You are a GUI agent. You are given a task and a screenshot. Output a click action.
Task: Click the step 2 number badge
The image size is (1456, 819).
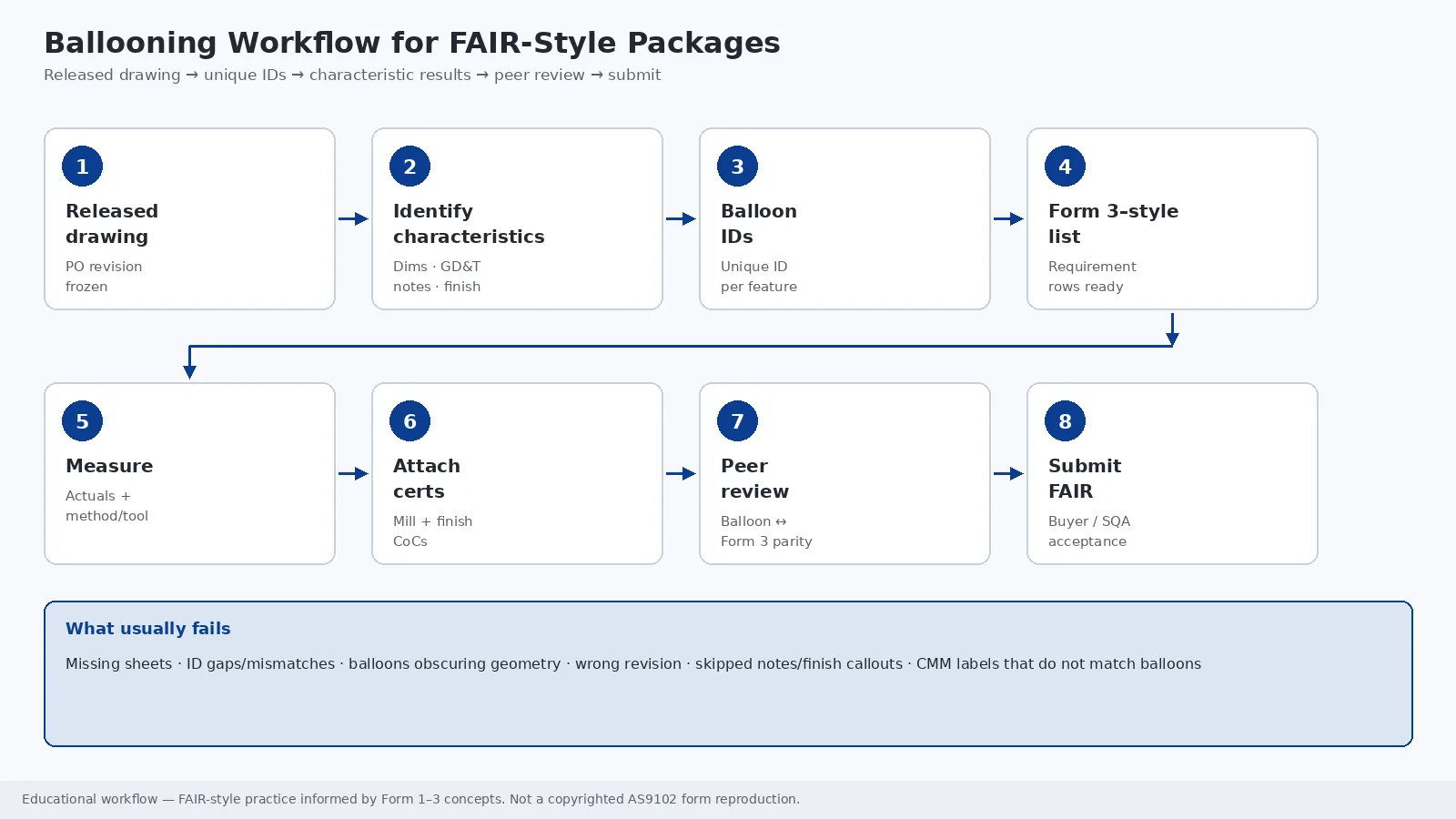pos(409,167)
